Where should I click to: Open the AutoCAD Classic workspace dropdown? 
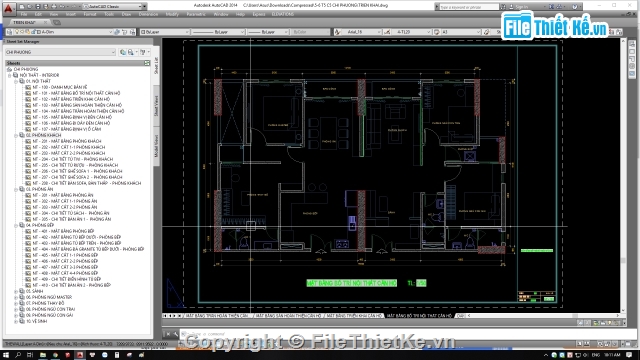point(114,7)
